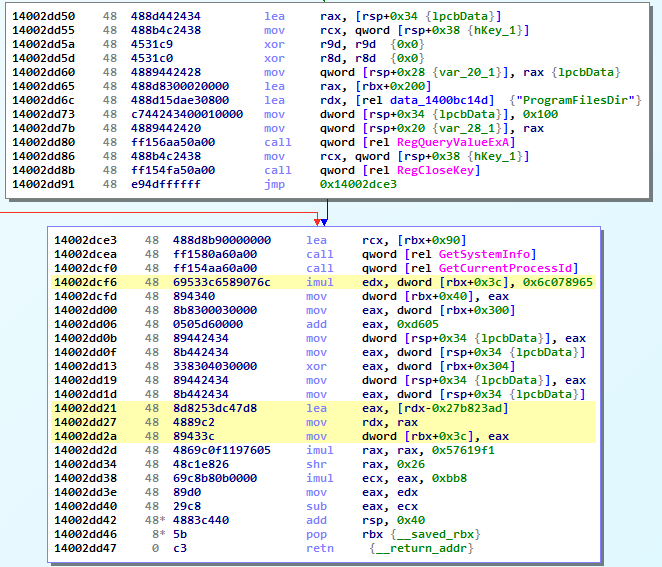Click address 14002dd2a mov line
662x567 pixels.
click(86, 436)
